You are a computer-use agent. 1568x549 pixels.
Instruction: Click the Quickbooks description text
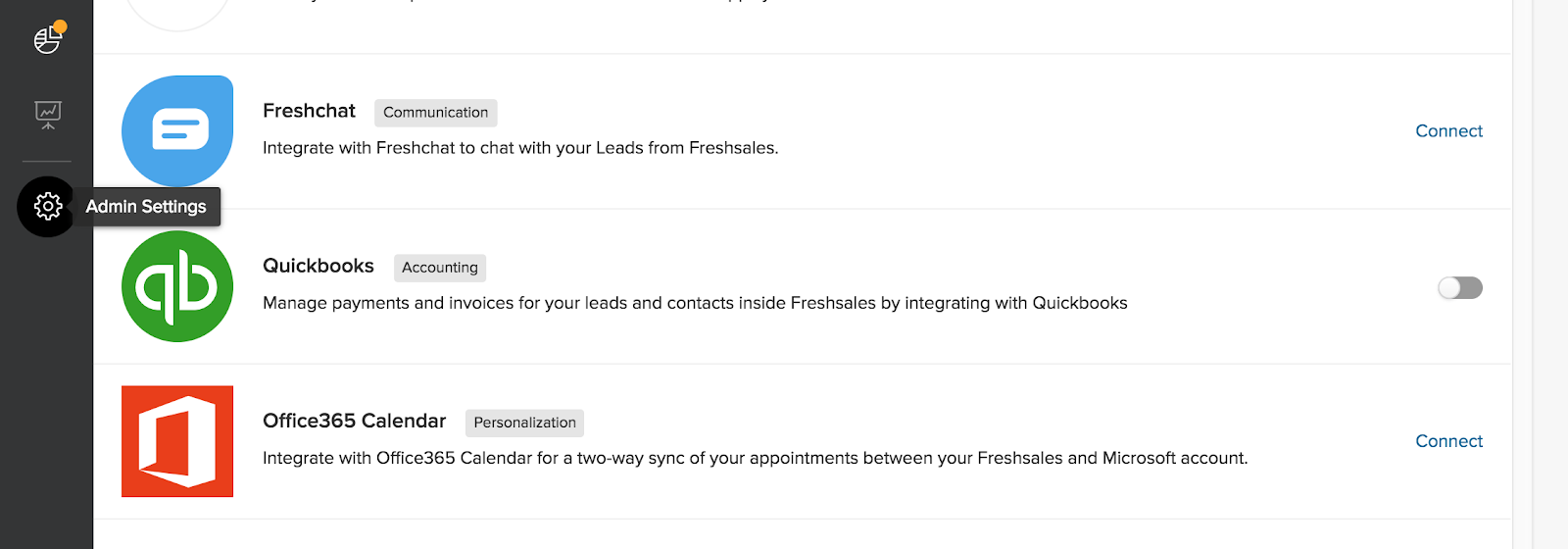click(694, 303)
